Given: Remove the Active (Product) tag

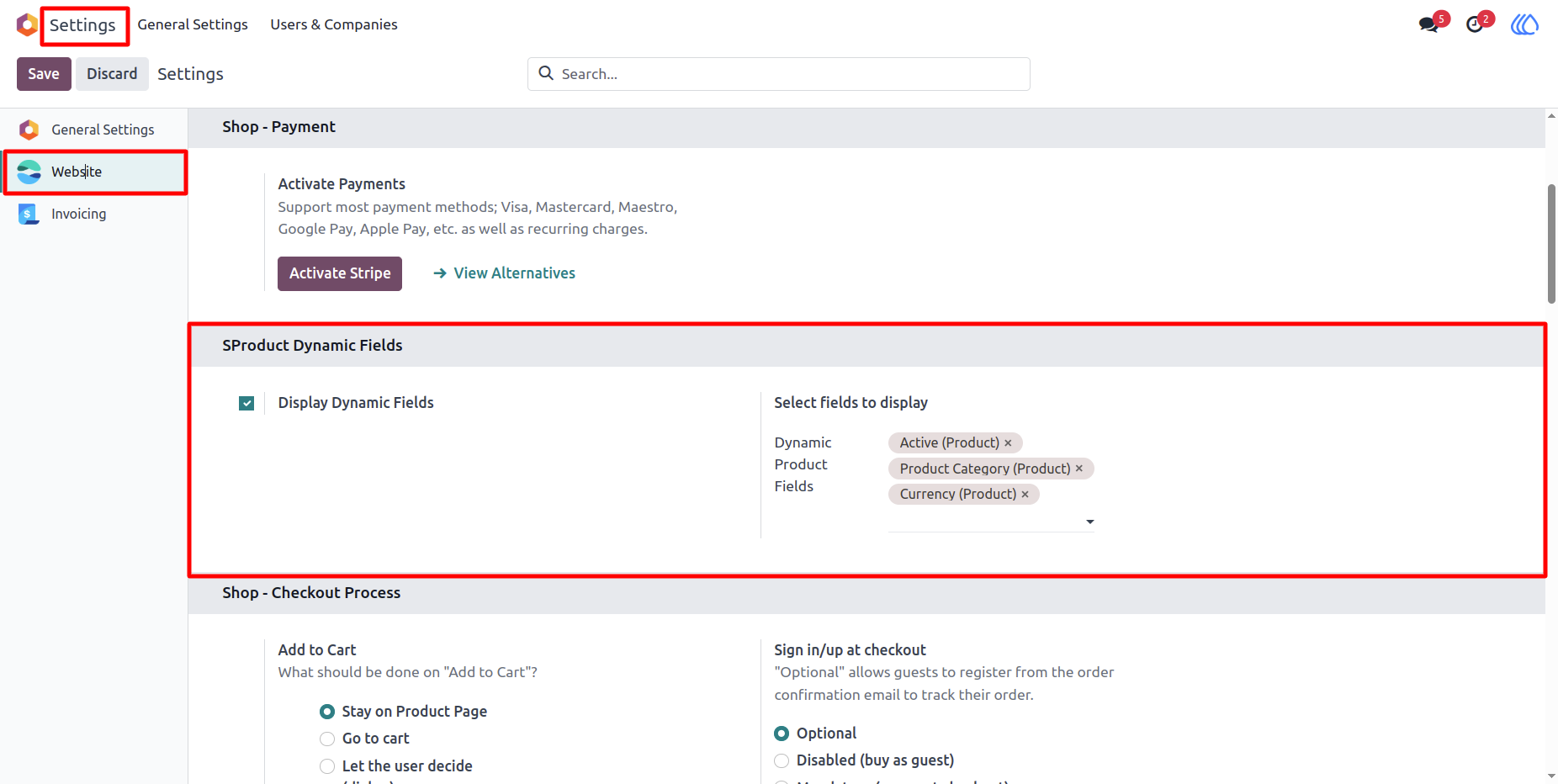Looking at the screenshot, I should coord(1008,442).
